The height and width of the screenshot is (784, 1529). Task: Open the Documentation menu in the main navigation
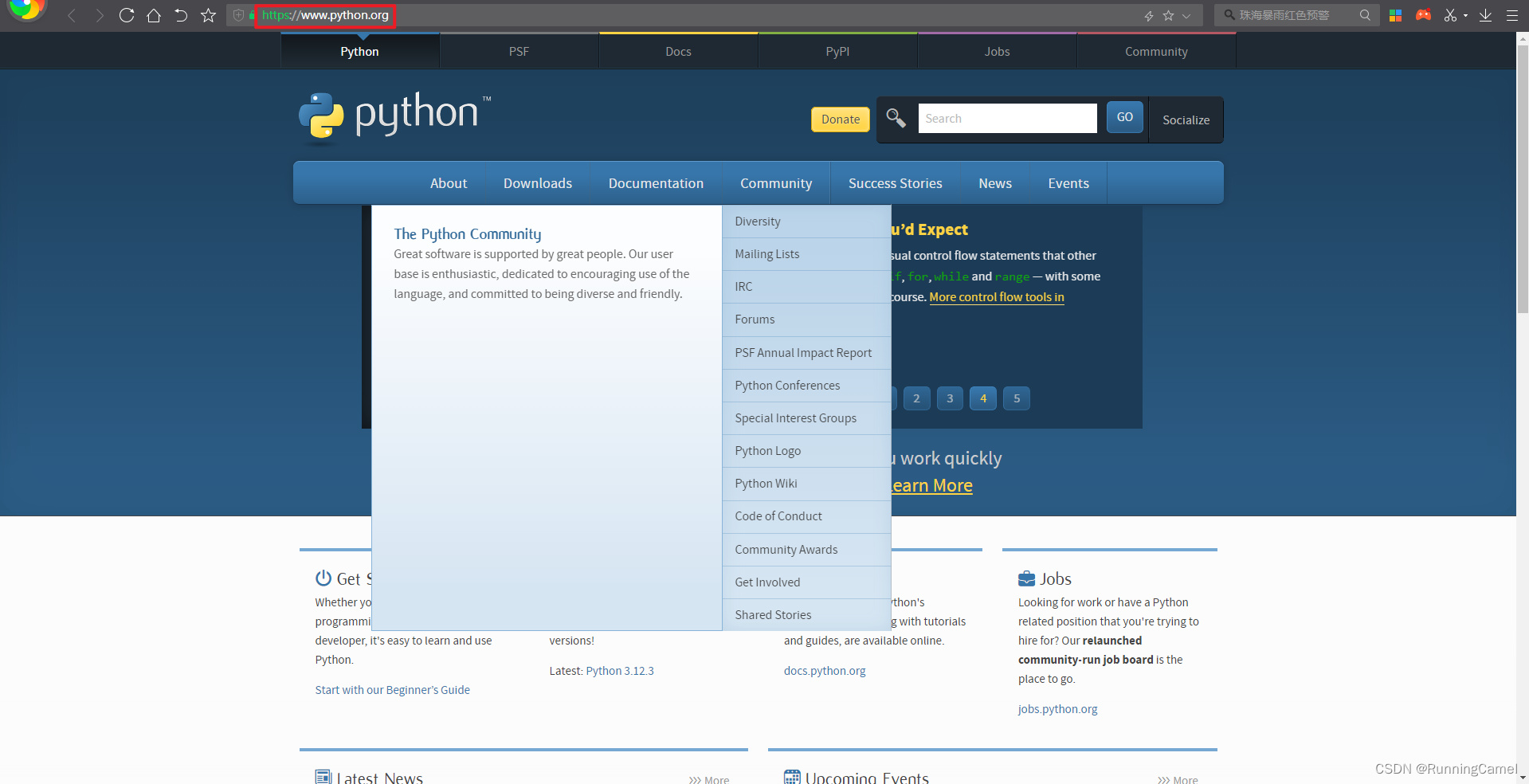[x=656, y=183]
